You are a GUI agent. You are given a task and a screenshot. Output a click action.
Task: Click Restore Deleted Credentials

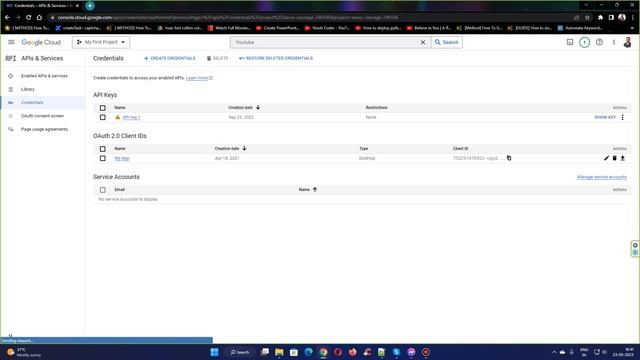pyautogui.click(x=276, y=58)
